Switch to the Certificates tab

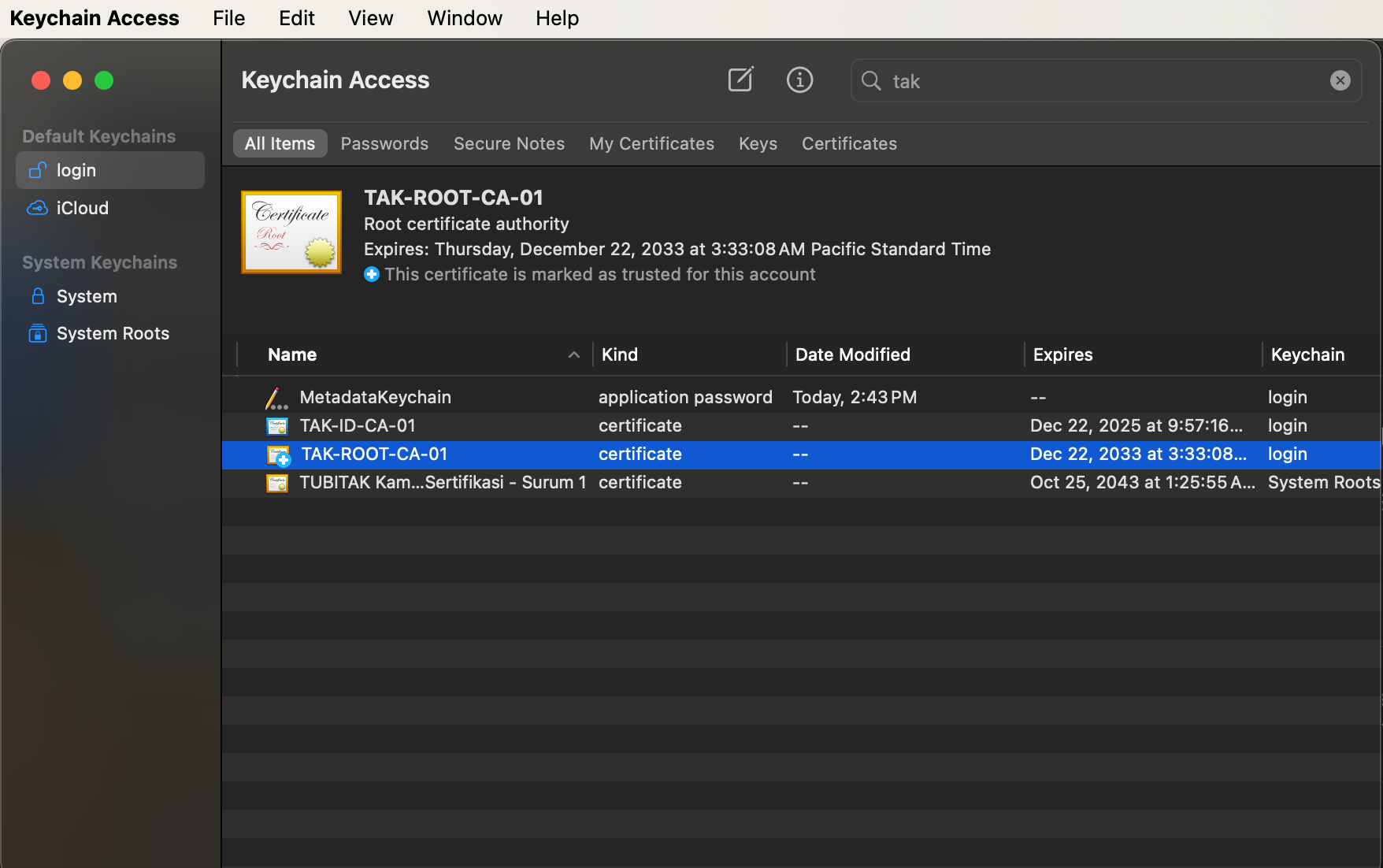click(x=849, y=143)
